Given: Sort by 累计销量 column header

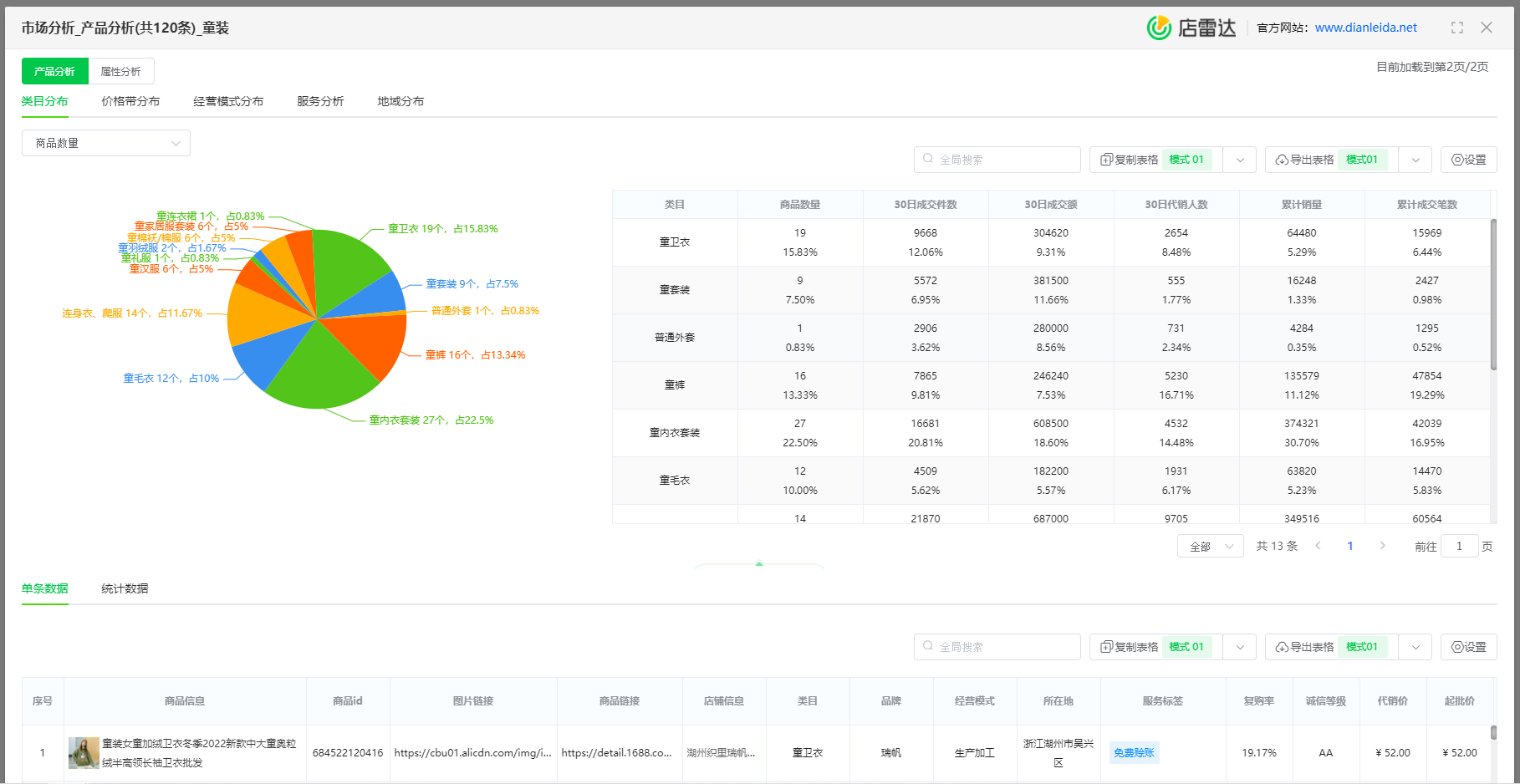Looking at the screenshot, I should (1302, 205).
